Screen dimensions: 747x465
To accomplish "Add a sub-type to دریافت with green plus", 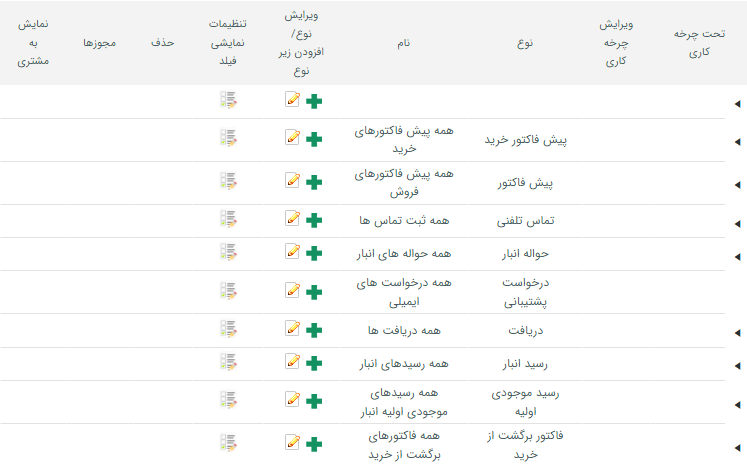I will (314, 330).
